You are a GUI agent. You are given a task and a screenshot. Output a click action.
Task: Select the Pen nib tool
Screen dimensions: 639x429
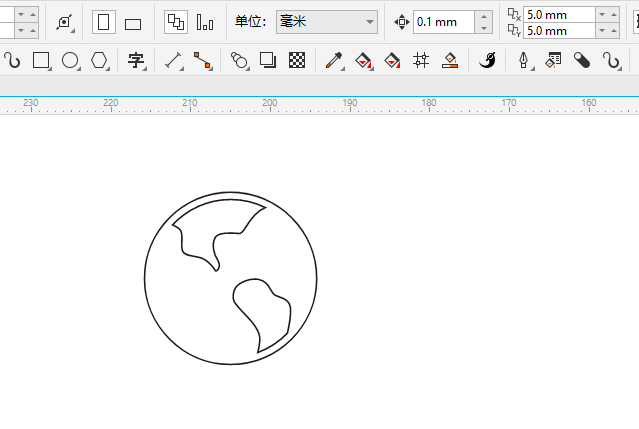click(523, 61)
